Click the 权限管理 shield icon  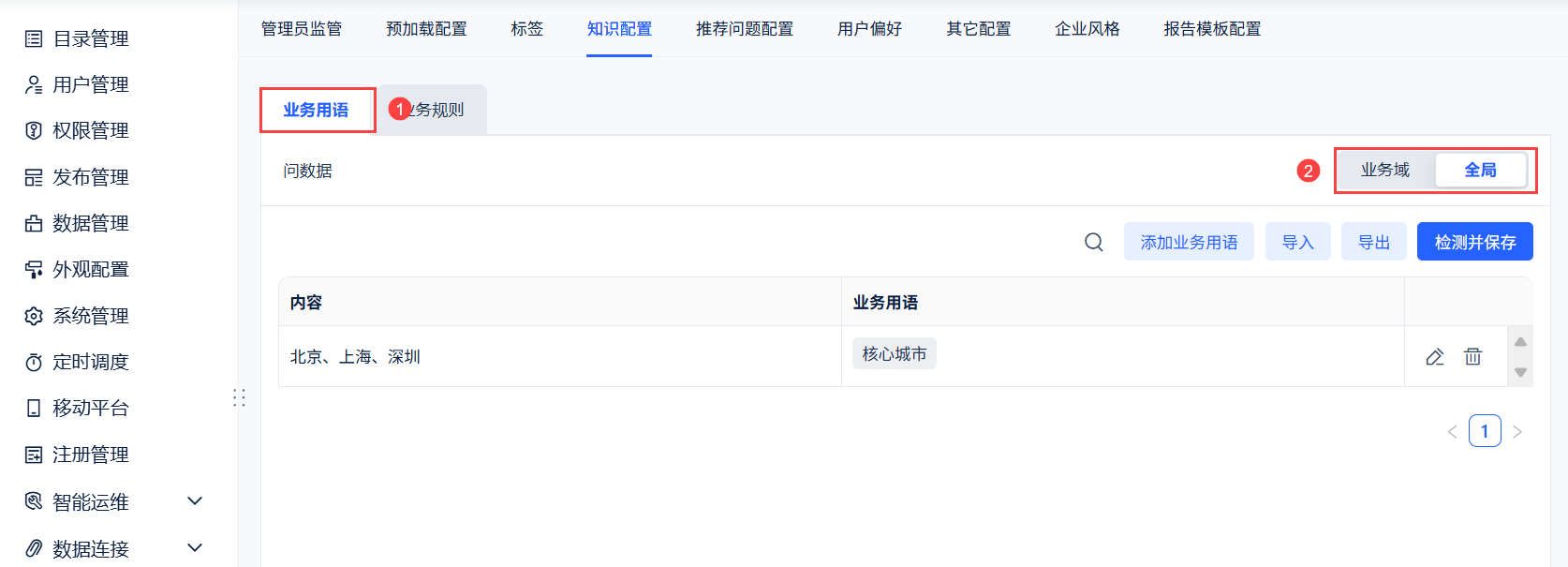(34, 130)
